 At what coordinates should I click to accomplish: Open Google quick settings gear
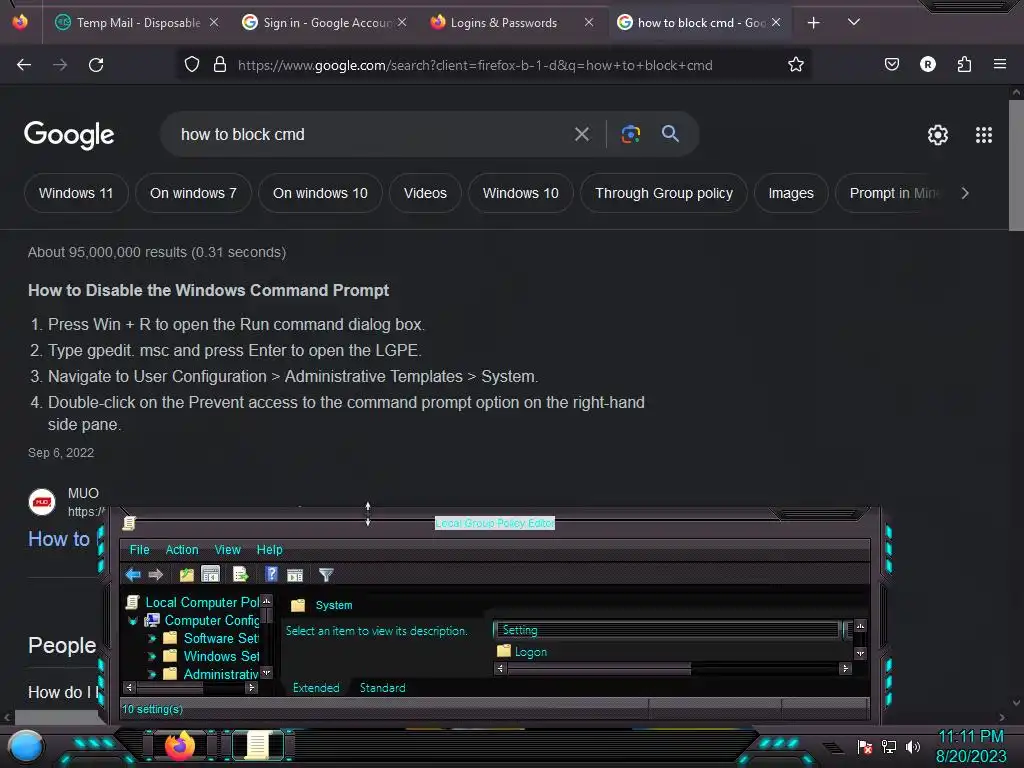click(938, 135)
